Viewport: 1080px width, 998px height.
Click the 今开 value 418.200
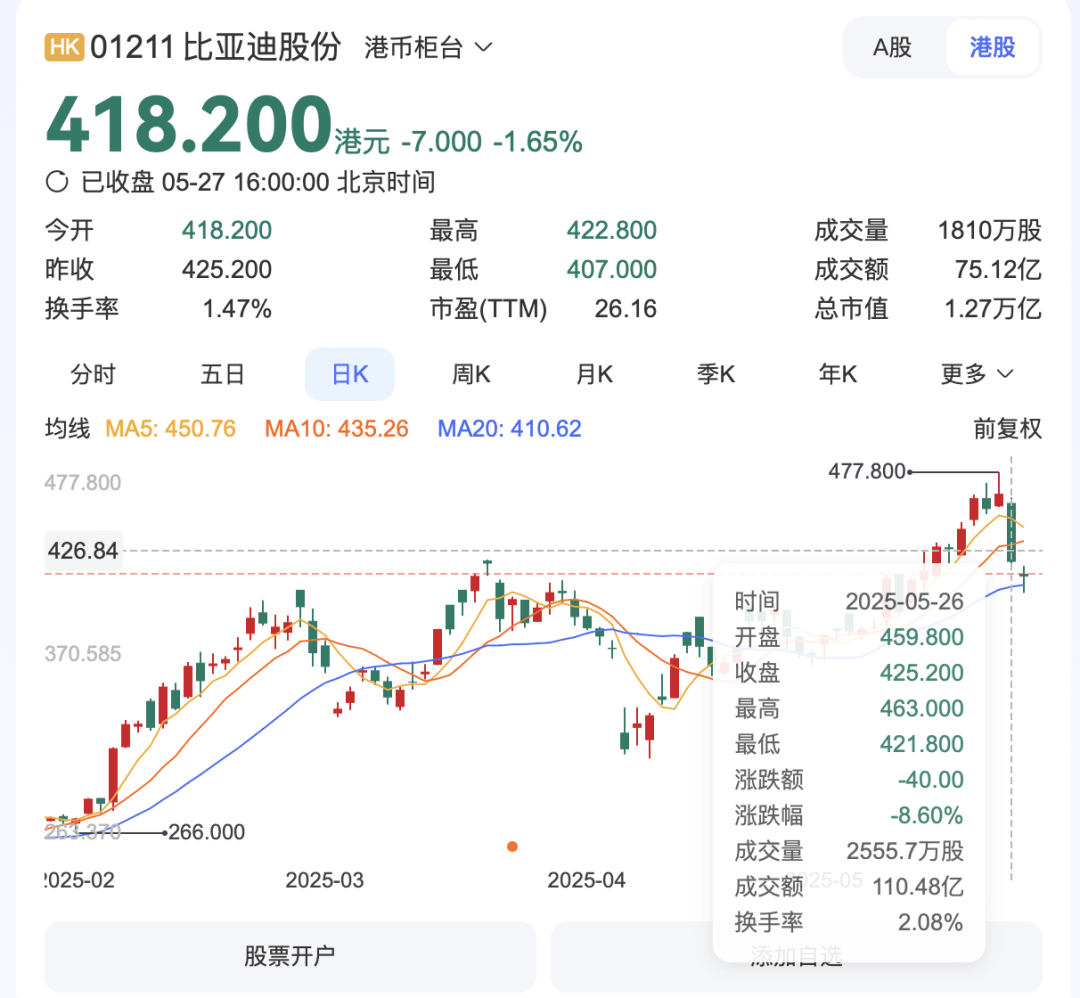227,230
